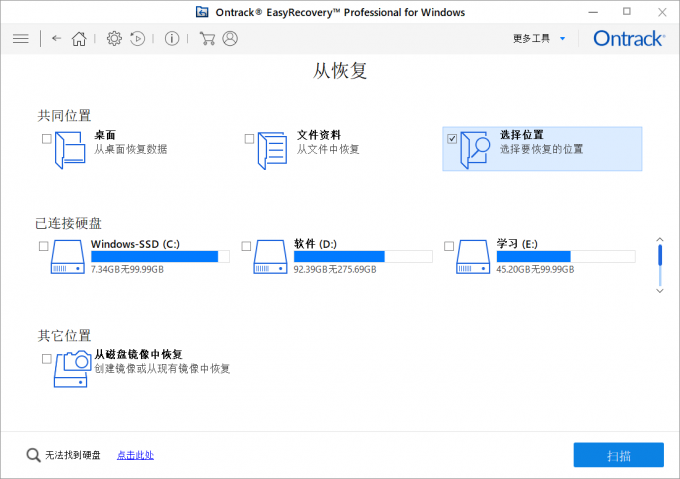Click the 学习 (E:) drive icon

[473, 257]
